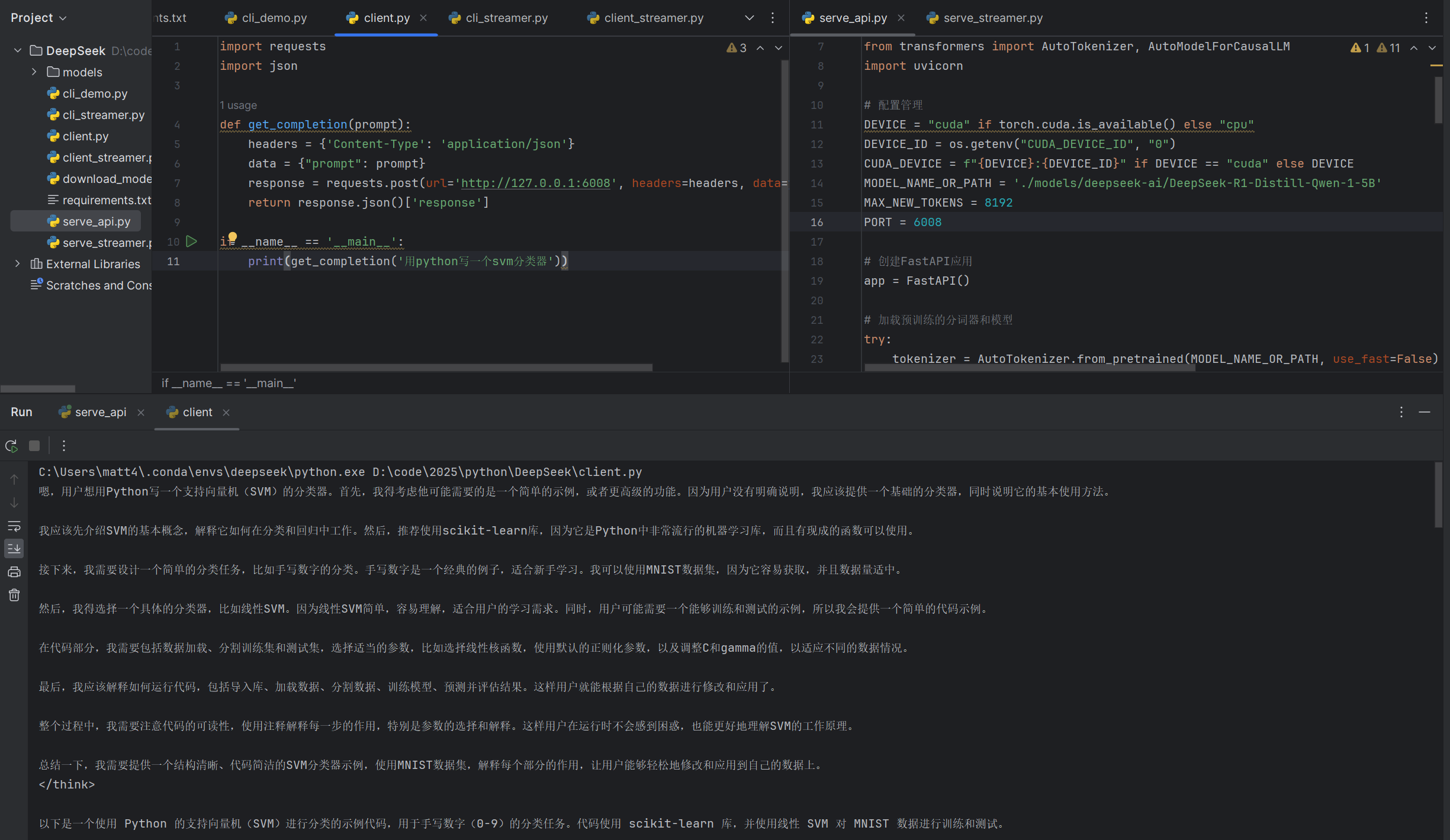
Task: Clear all console output with trash icon
Action: click(x=14, y=596)
